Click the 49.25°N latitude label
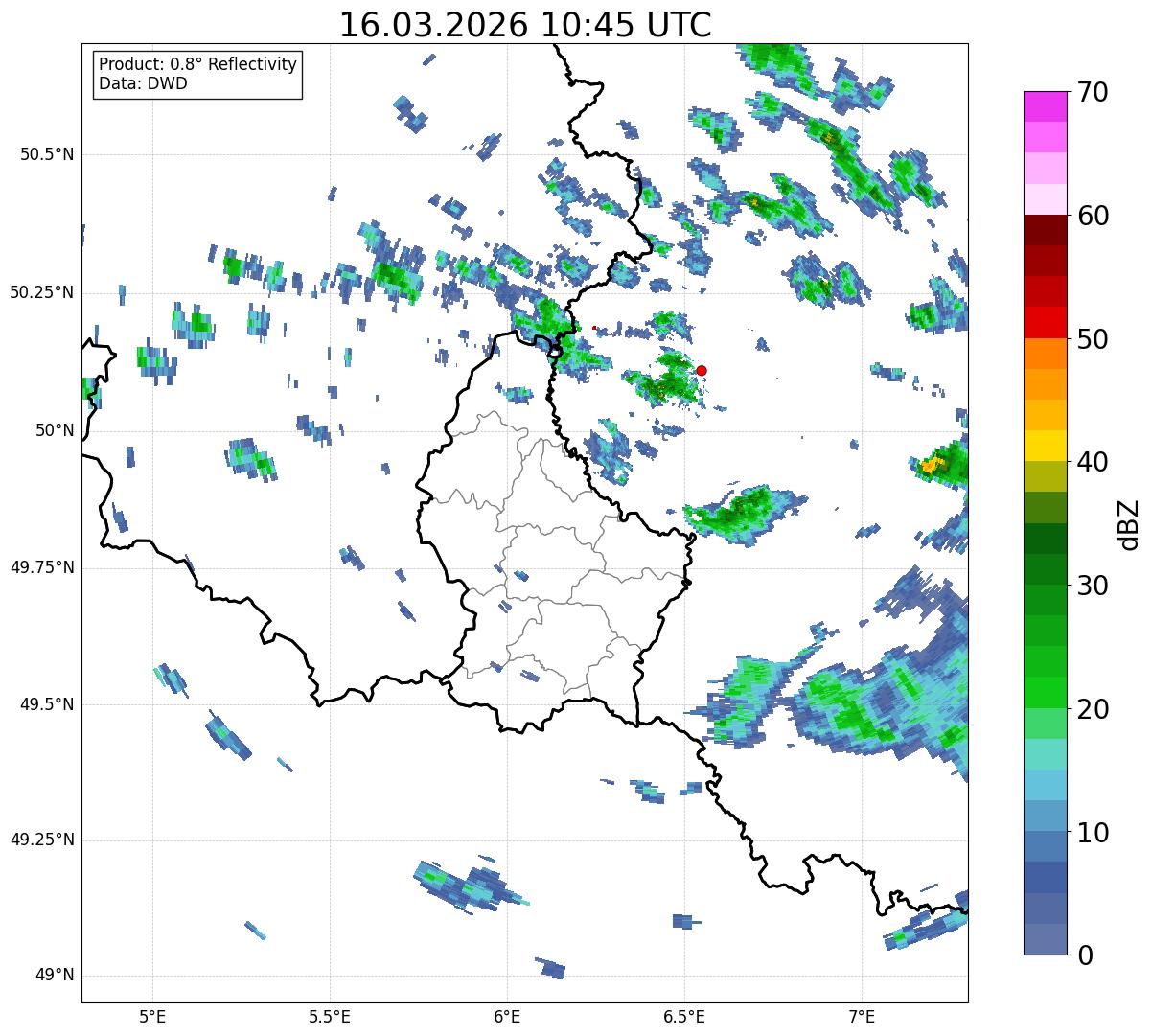 click(x=42, y=840)
